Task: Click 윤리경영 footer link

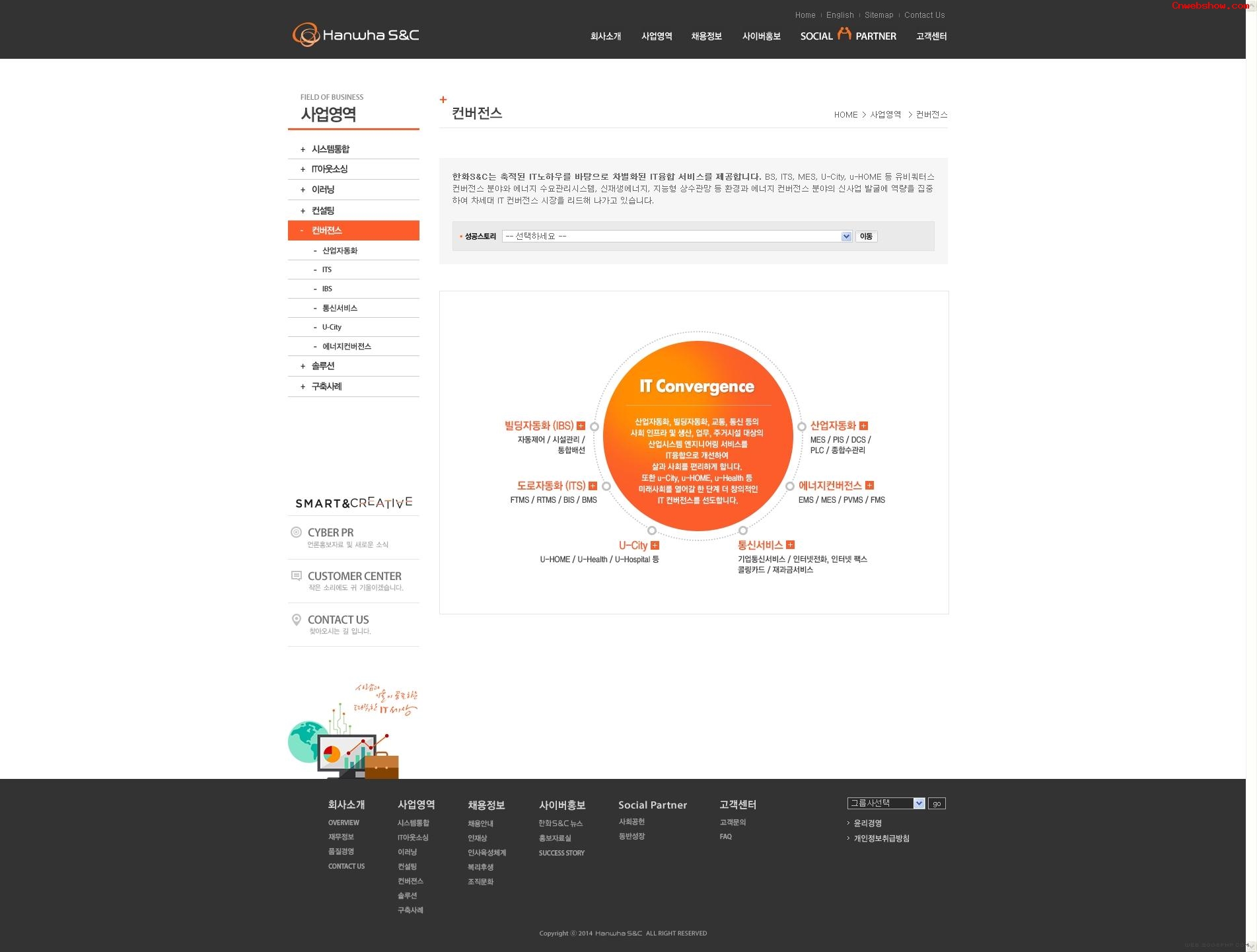Action: pyautogui.click(x=867, y=824)
